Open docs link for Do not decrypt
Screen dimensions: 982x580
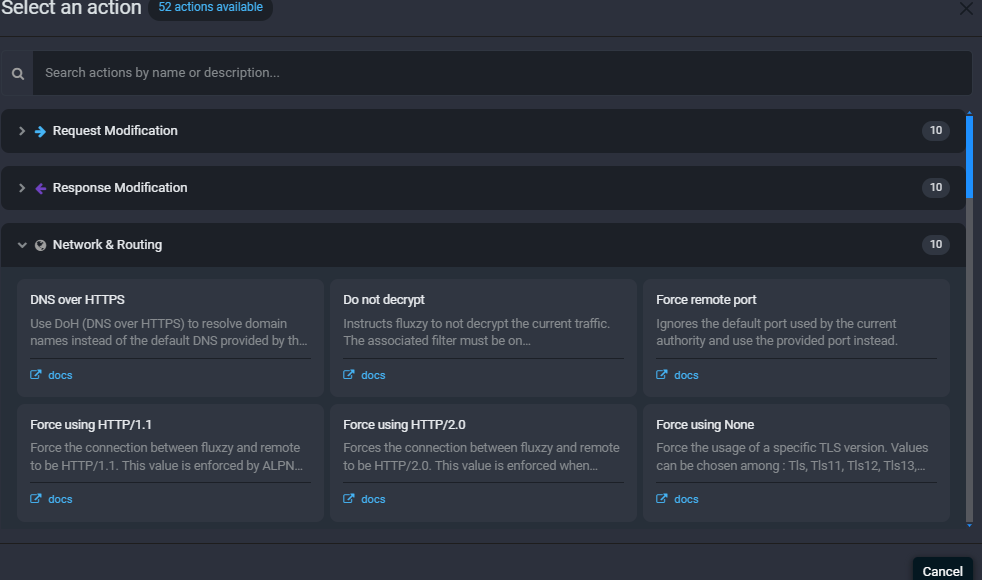[373, 375]
